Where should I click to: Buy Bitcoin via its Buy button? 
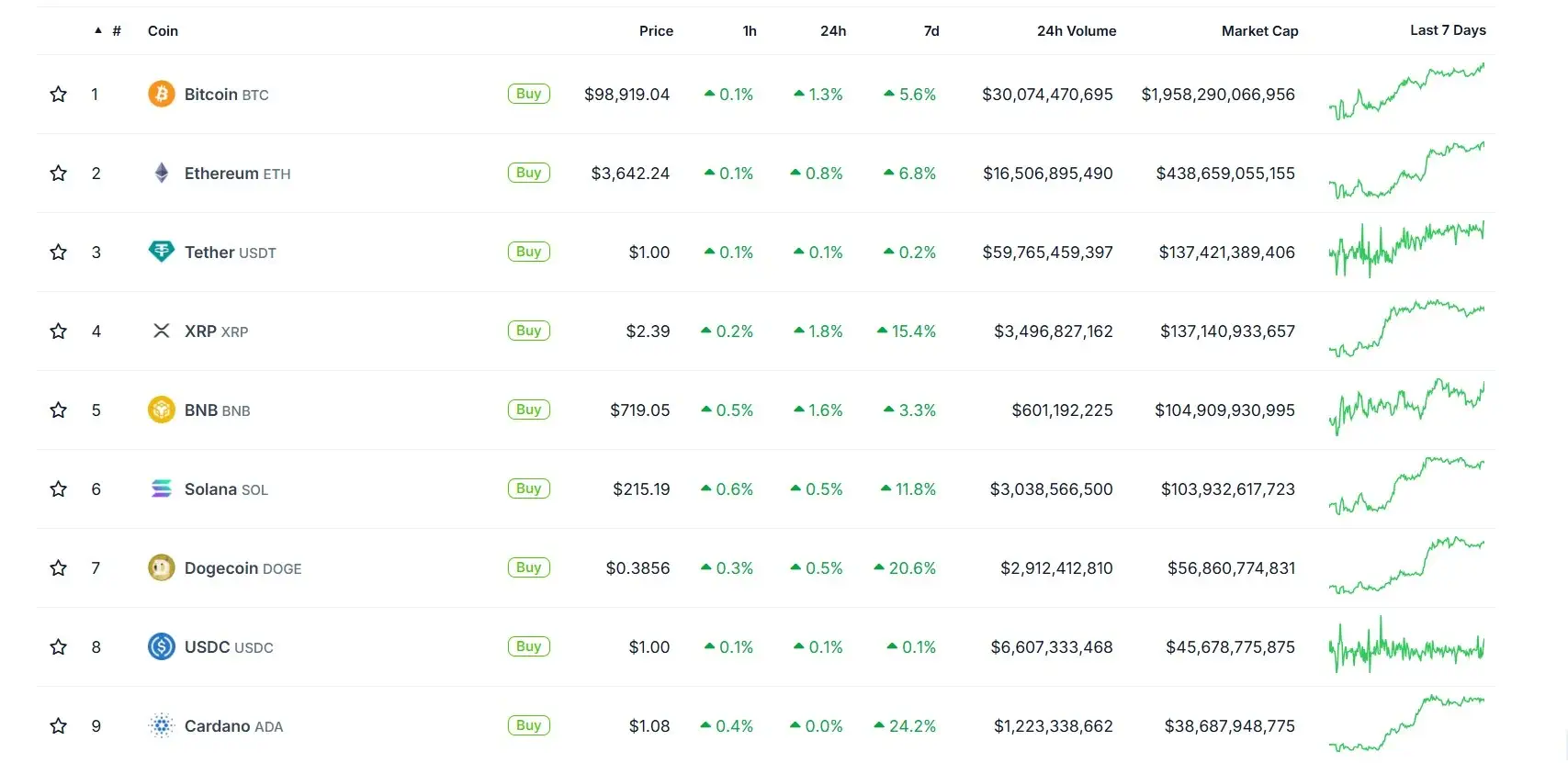coord(529,94)
